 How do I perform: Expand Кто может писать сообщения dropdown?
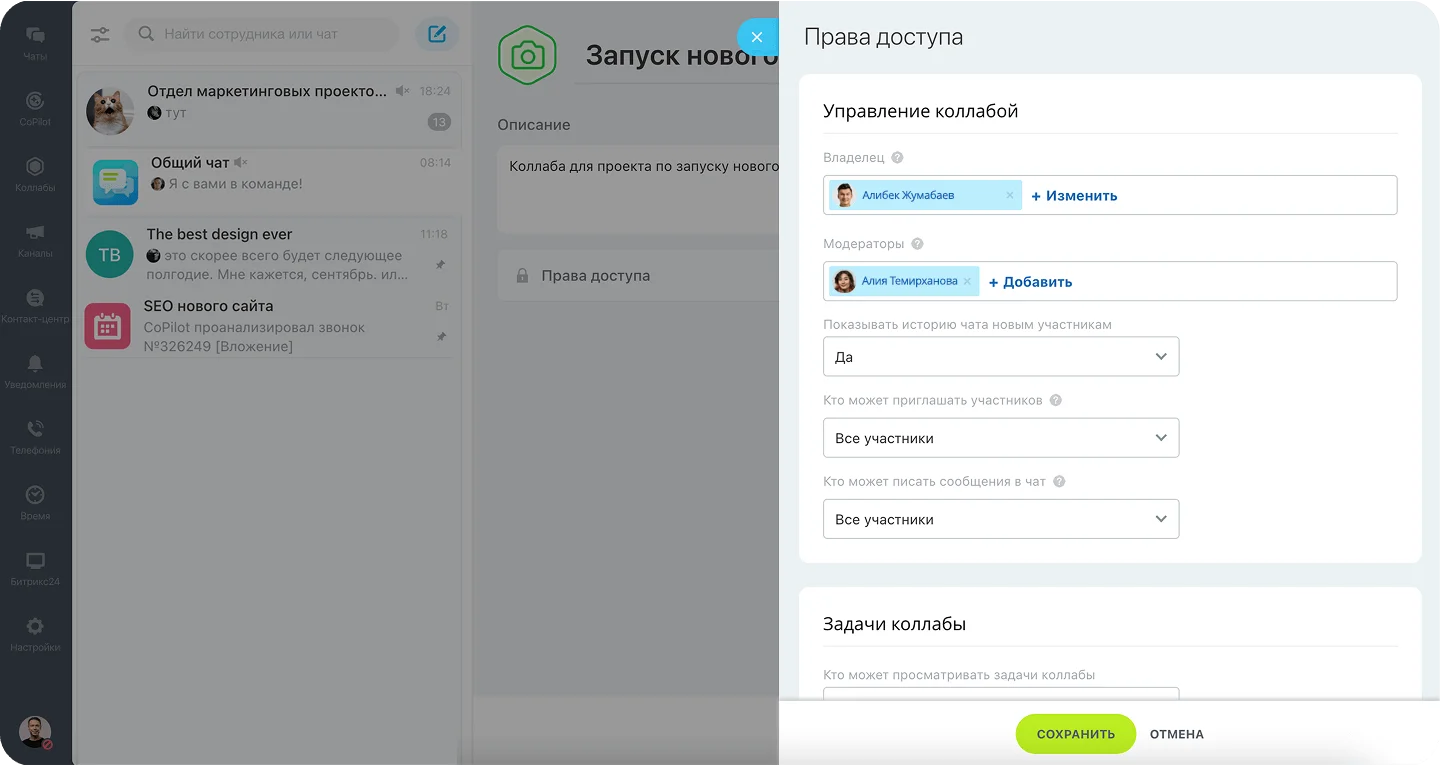[x=1001, y=519]
